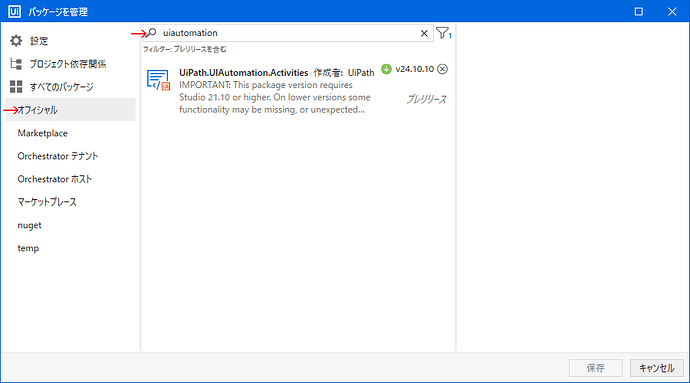Viewport: 690px width, 383px height.
Task: Open the 設定 settings gear icon
Action: click(16, 41)
